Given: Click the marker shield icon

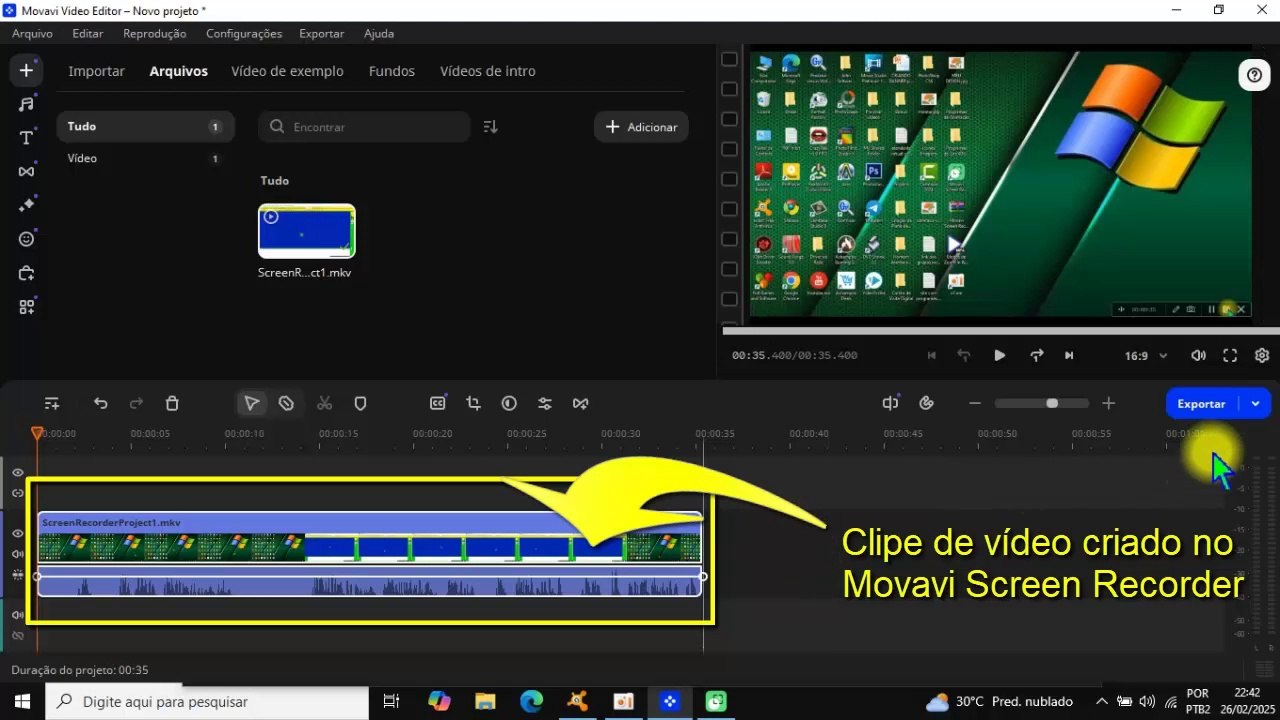Looking at the screenshot, I should click(360, 403).
